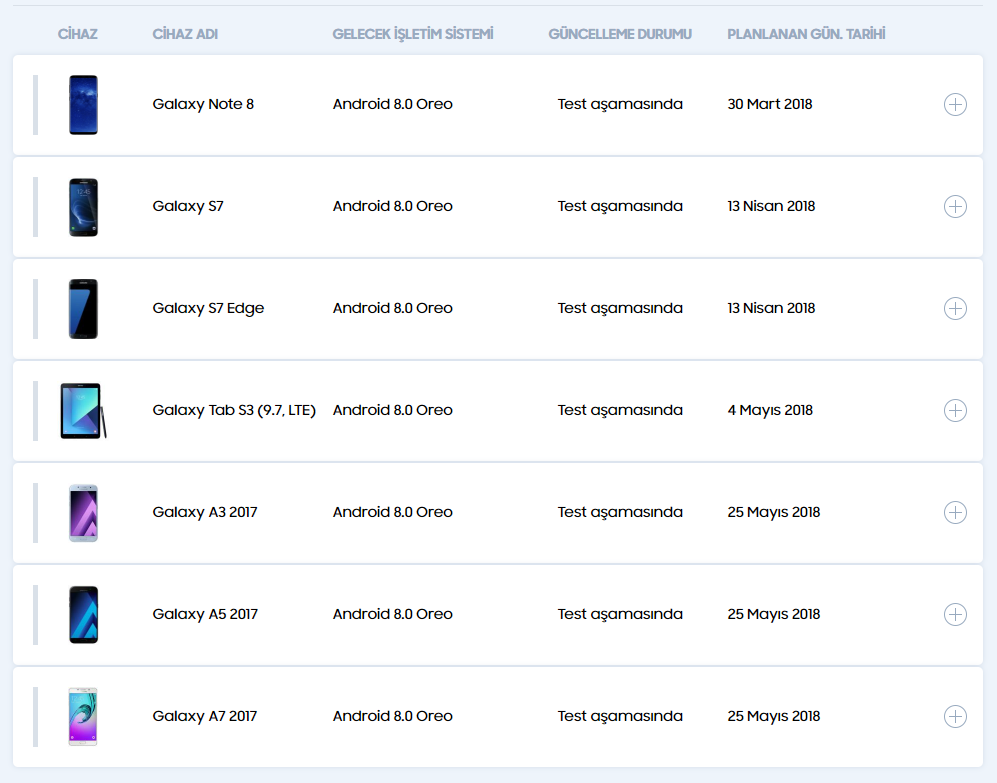This screenshot has width=997, height=783.
Task: Click the Galaxy A7 2017 device name
Action: [x=205, y=716]
